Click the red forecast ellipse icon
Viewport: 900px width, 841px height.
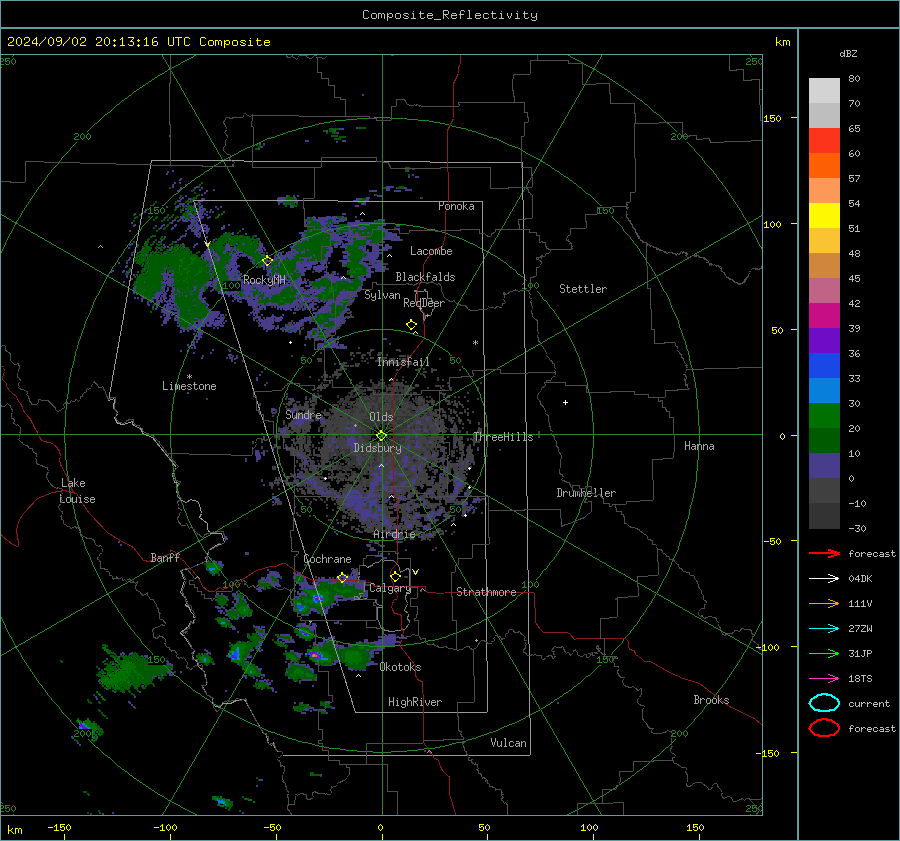pos(824,728)
